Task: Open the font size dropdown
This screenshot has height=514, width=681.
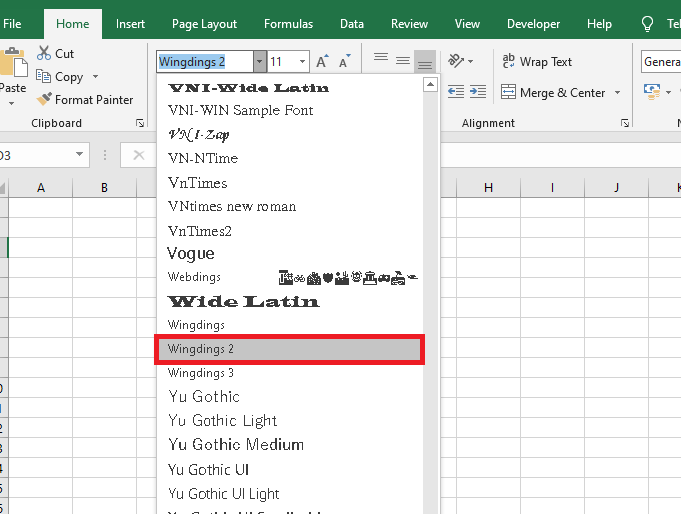Action: 302,62
